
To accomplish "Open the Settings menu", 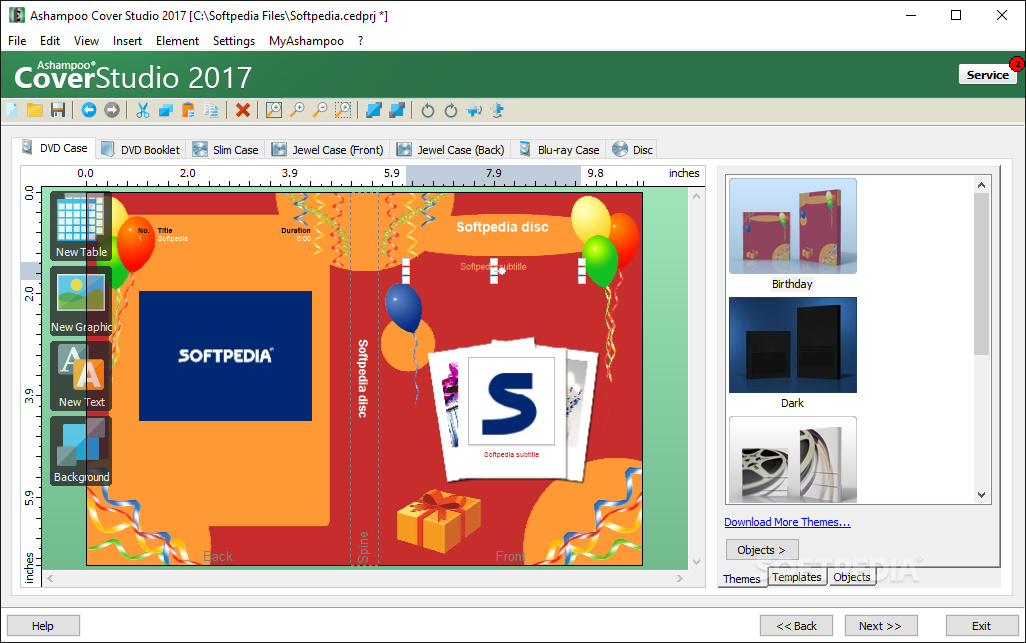I will [234, 41].
